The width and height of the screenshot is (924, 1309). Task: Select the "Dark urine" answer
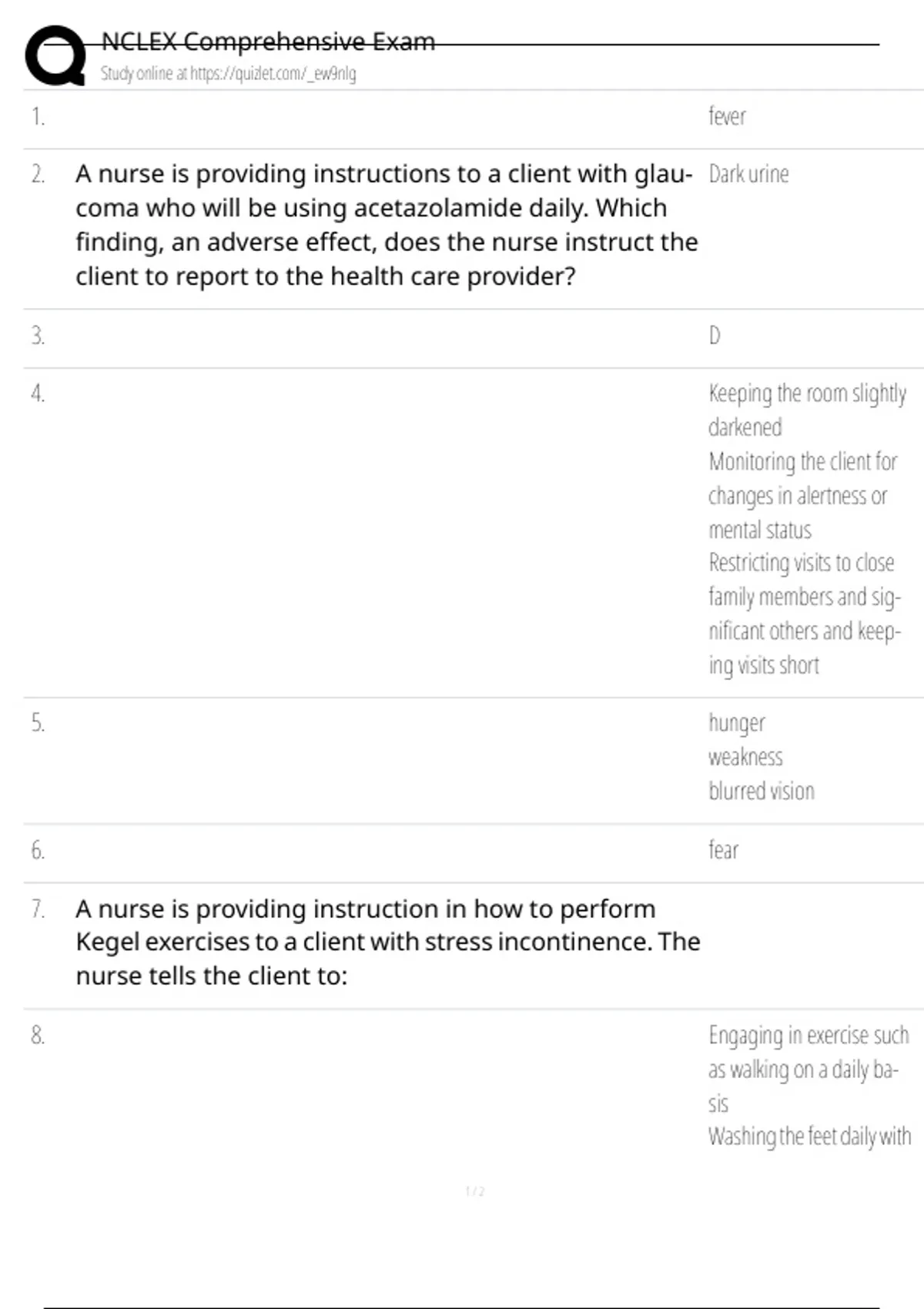pos(748,174)
